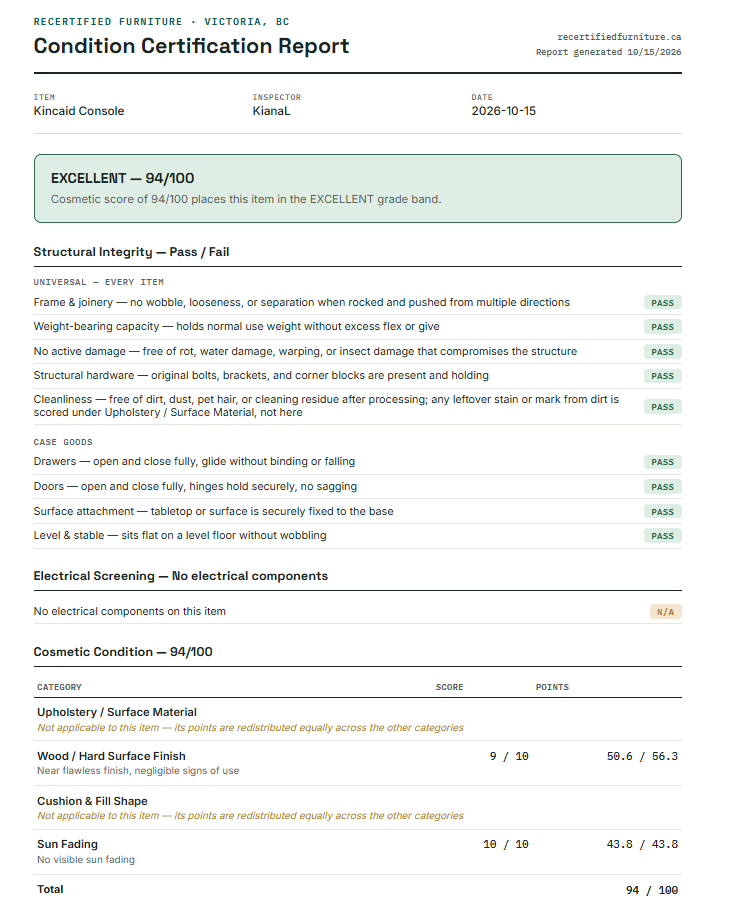
Task: Click the Cleanliness criterion description
Action: click(x=326, y=406)
